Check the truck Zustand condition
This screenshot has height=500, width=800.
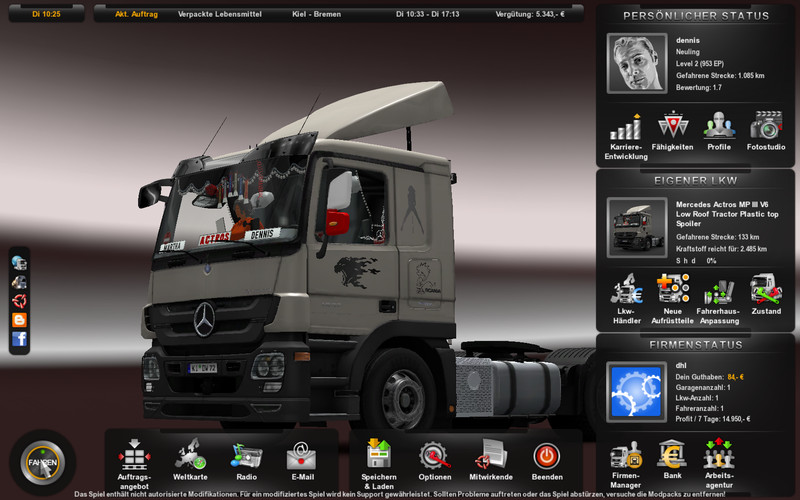pos(766,294)
